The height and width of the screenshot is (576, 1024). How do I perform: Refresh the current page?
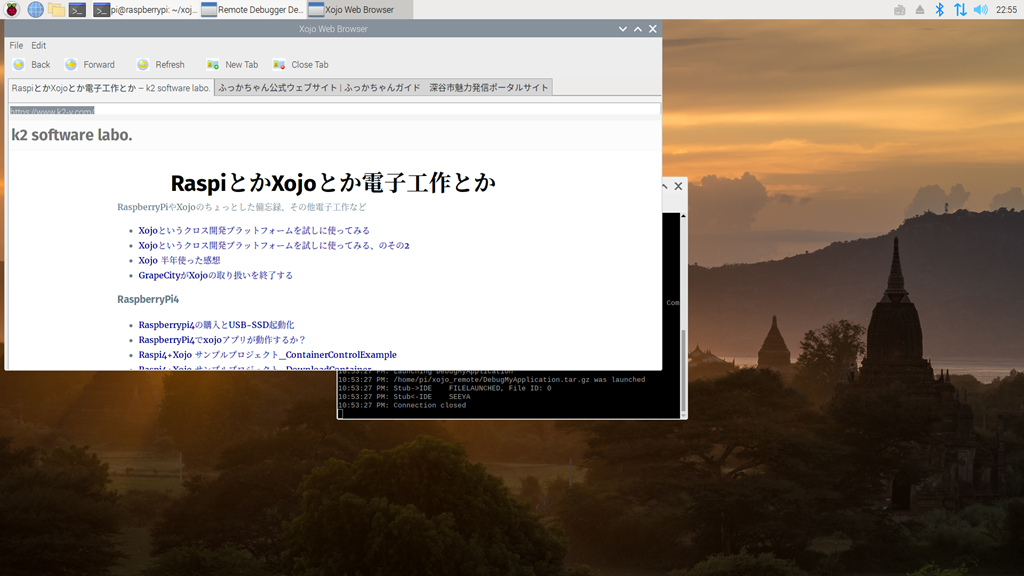click(161, 65)
